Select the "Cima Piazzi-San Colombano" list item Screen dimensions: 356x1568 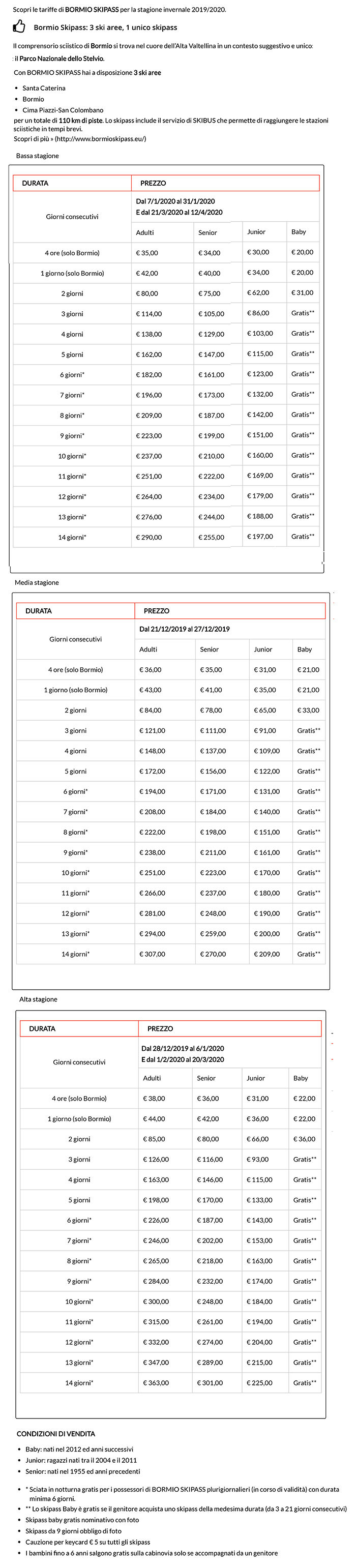(63, 110)
